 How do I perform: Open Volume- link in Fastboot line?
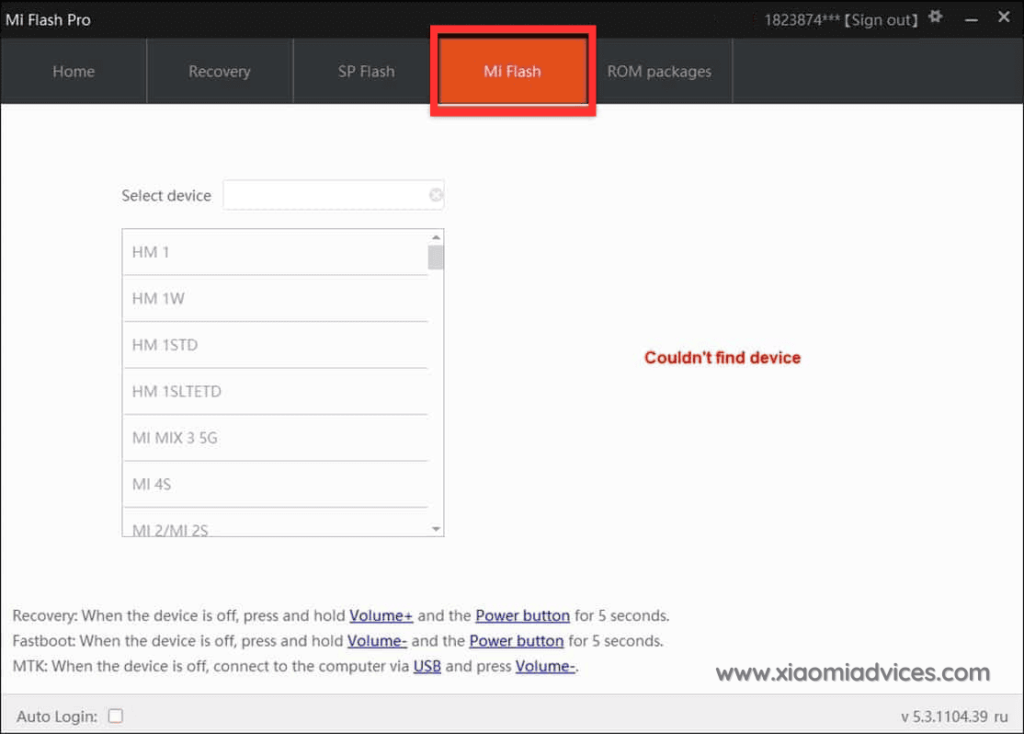(x=377, y=641)
